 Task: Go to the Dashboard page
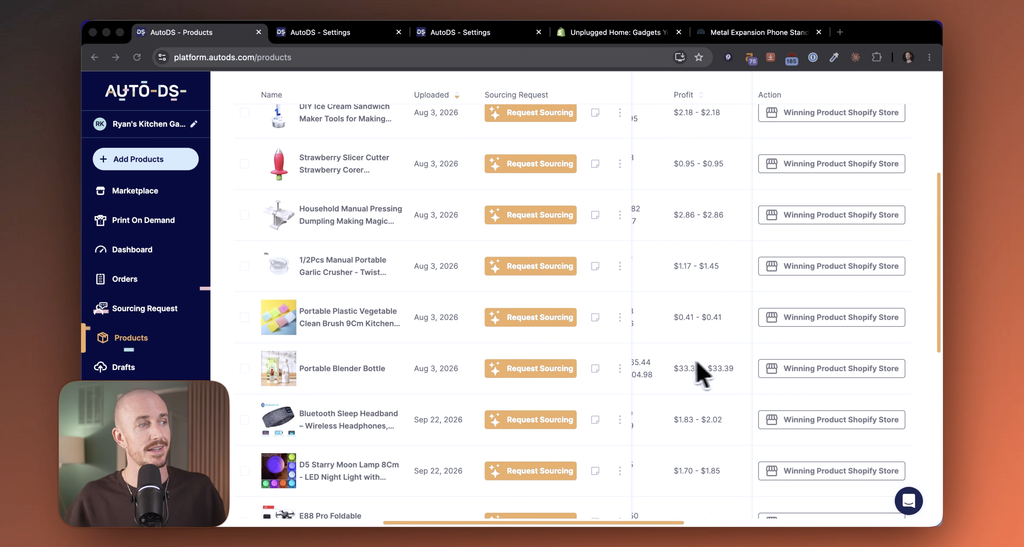(132, 249)
